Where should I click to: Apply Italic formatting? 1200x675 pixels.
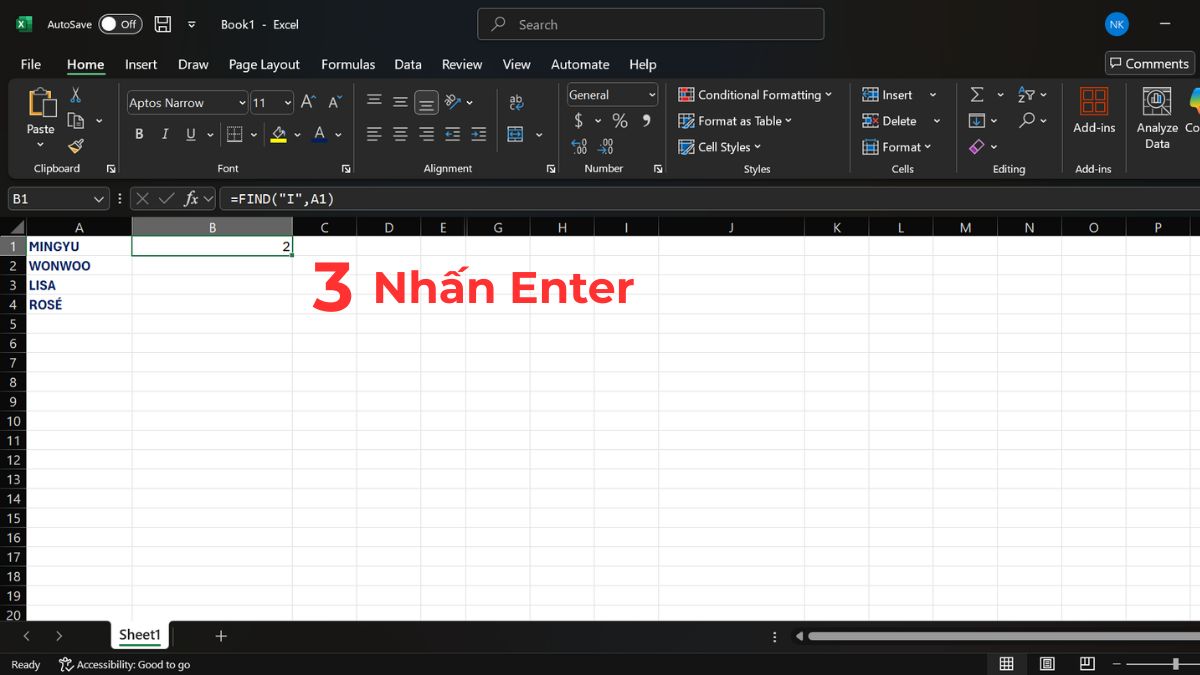164,133
